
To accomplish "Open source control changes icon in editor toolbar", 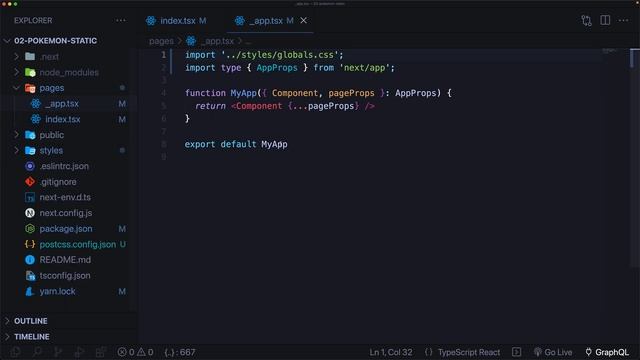I will (587, 20).
